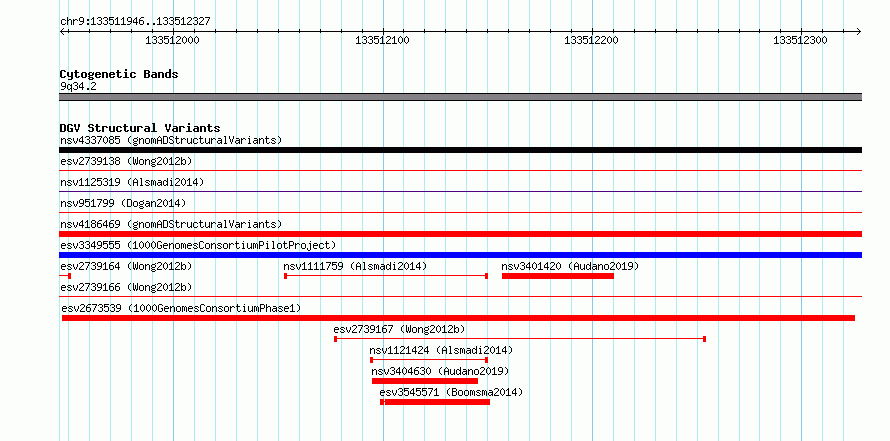Viewport: 890px width, 441px height.
Task: Click ruler position 133512000
Action: 173,40
